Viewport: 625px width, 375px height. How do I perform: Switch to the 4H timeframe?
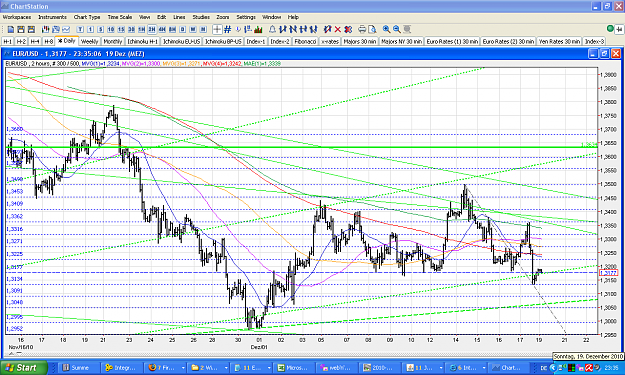point(162,29)
